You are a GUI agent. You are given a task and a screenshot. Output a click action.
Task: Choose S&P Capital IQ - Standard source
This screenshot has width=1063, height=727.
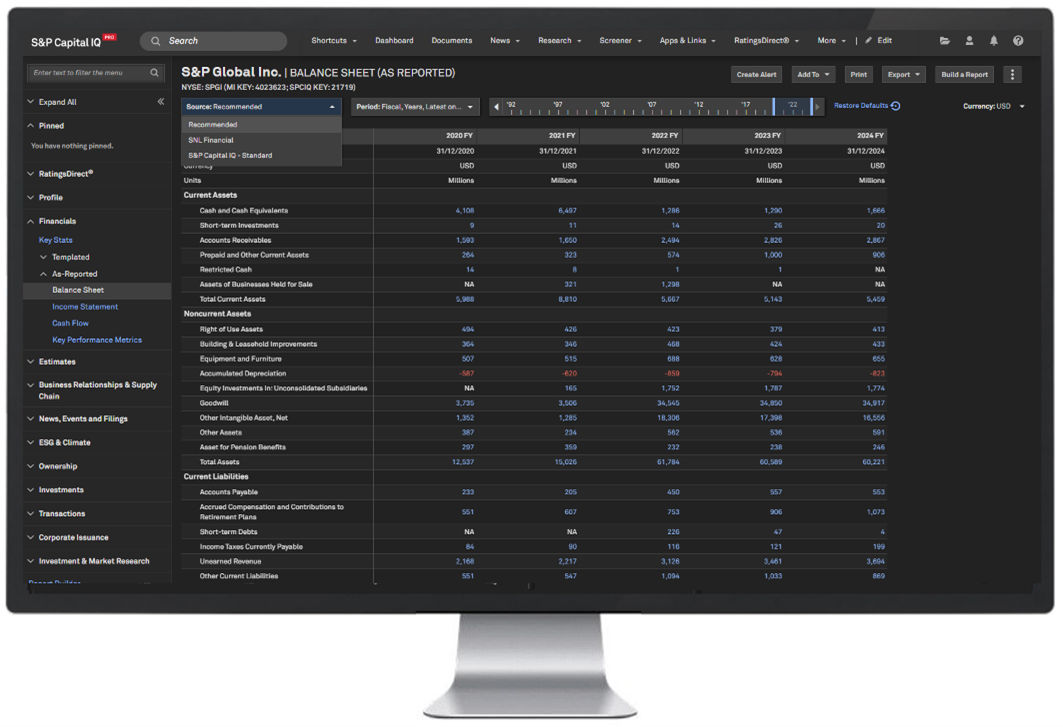tap(230, 155)
